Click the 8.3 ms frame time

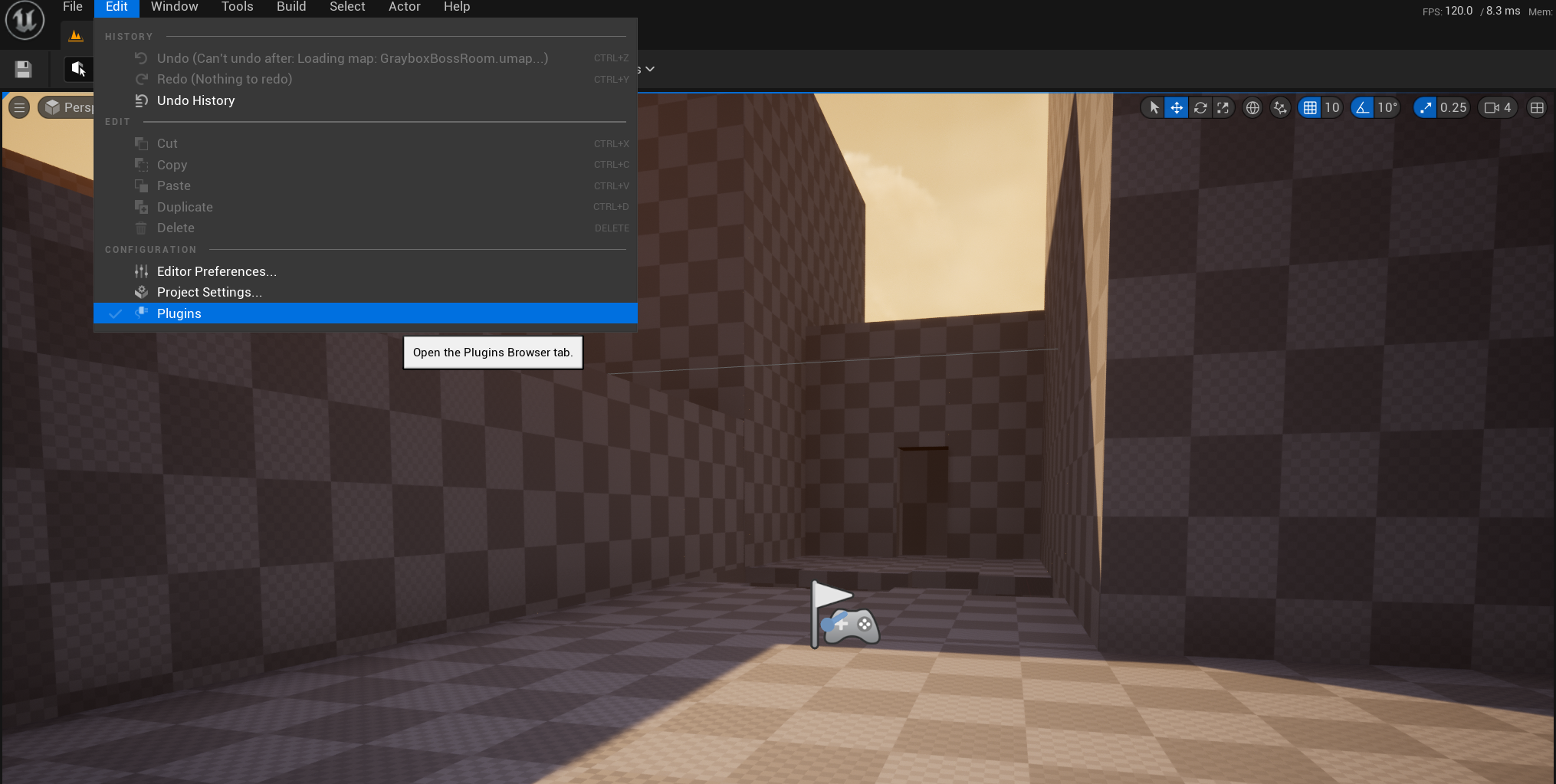tap(1502, 11)
